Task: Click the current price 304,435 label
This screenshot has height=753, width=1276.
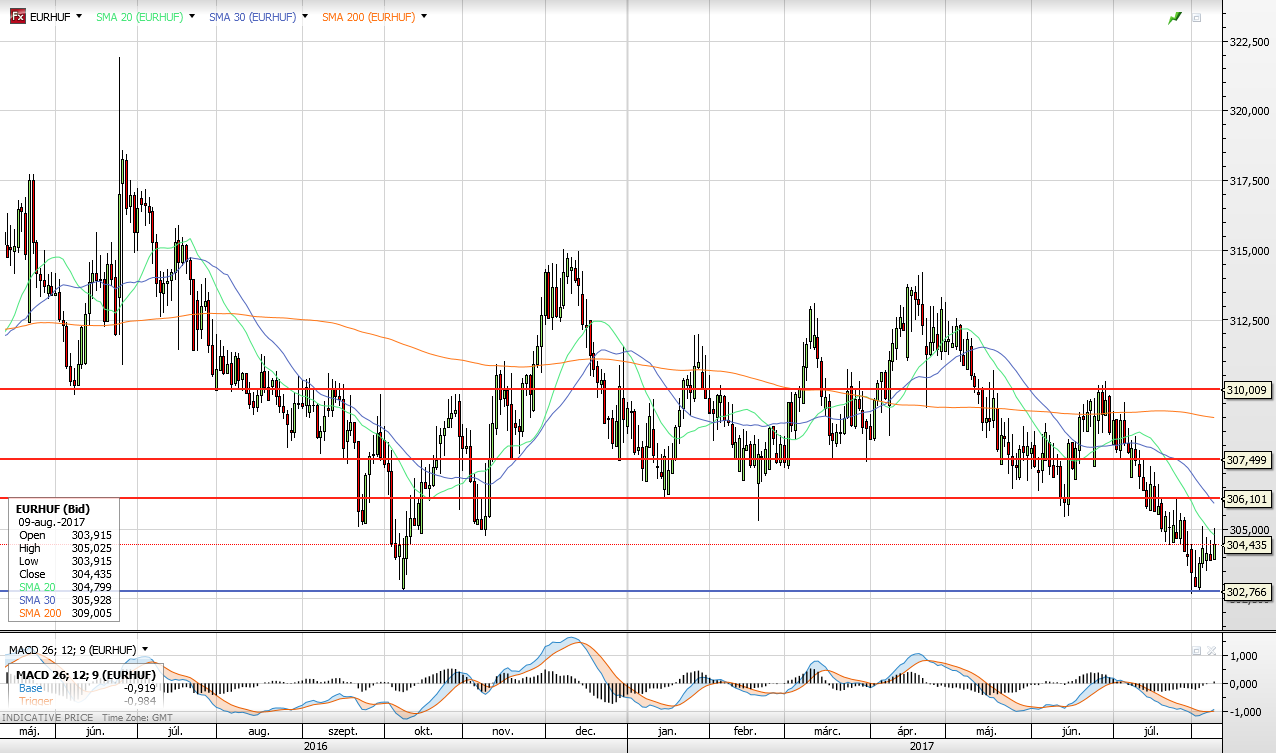Action: tap(1246, 545)
